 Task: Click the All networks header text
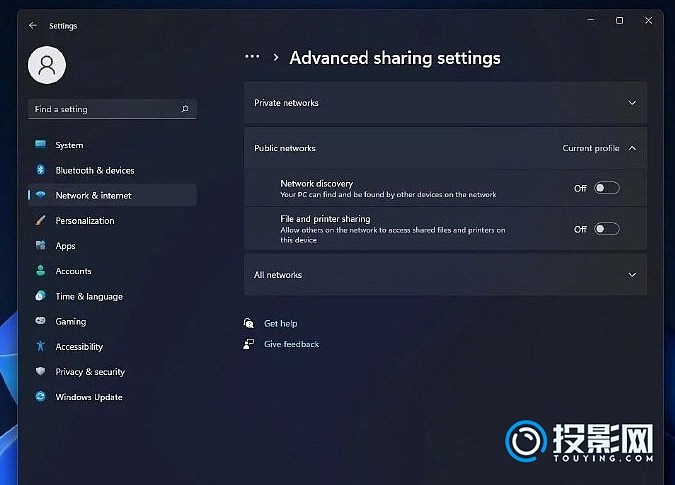click(x=278, y=275)
